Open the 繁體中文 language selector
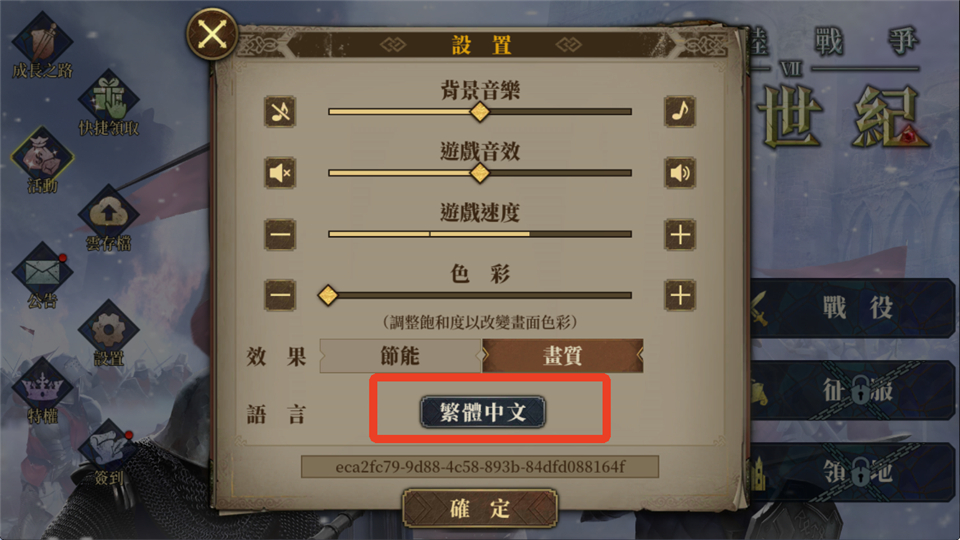The width and height of the screenshot is (960, 540). tap(482, 411)
